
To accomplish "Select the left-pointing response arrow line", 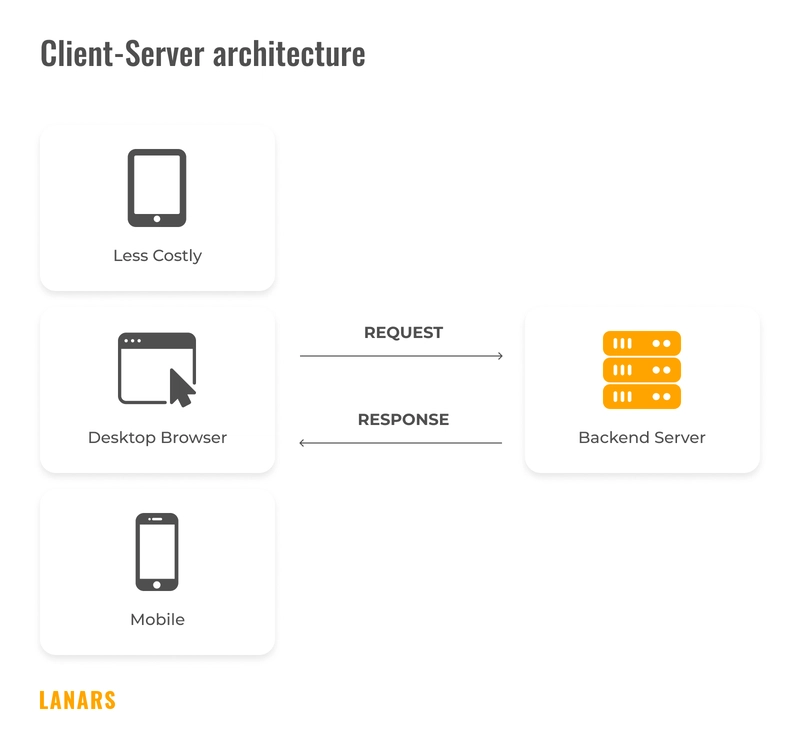I will point(401,443).
